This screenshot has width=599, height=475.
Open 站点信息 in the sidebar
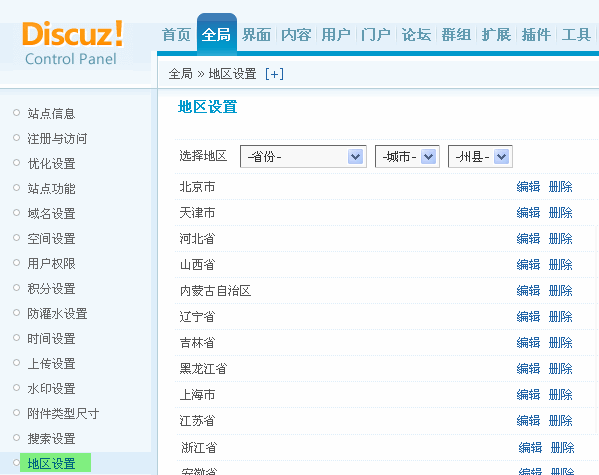51,113
